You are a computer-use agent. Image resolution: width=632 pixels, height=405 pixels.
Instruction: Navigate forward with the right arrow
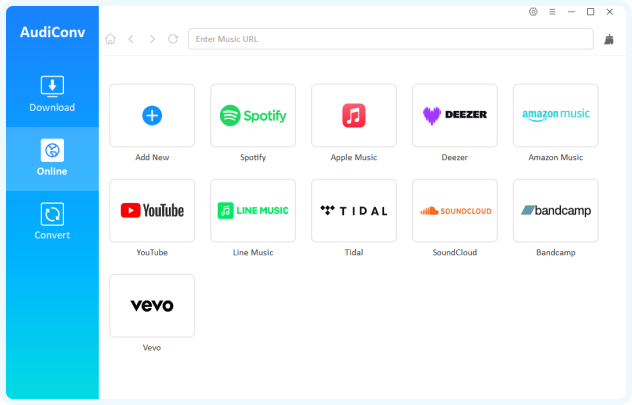(x=152, y=39)
